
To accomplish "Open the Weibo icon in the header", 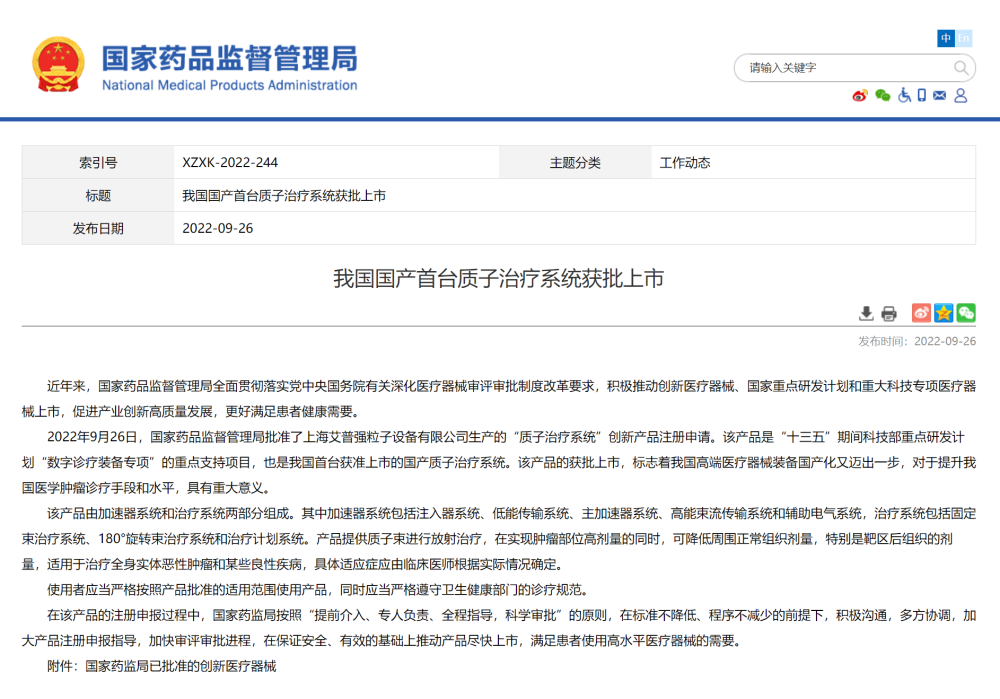I will 860,96.
